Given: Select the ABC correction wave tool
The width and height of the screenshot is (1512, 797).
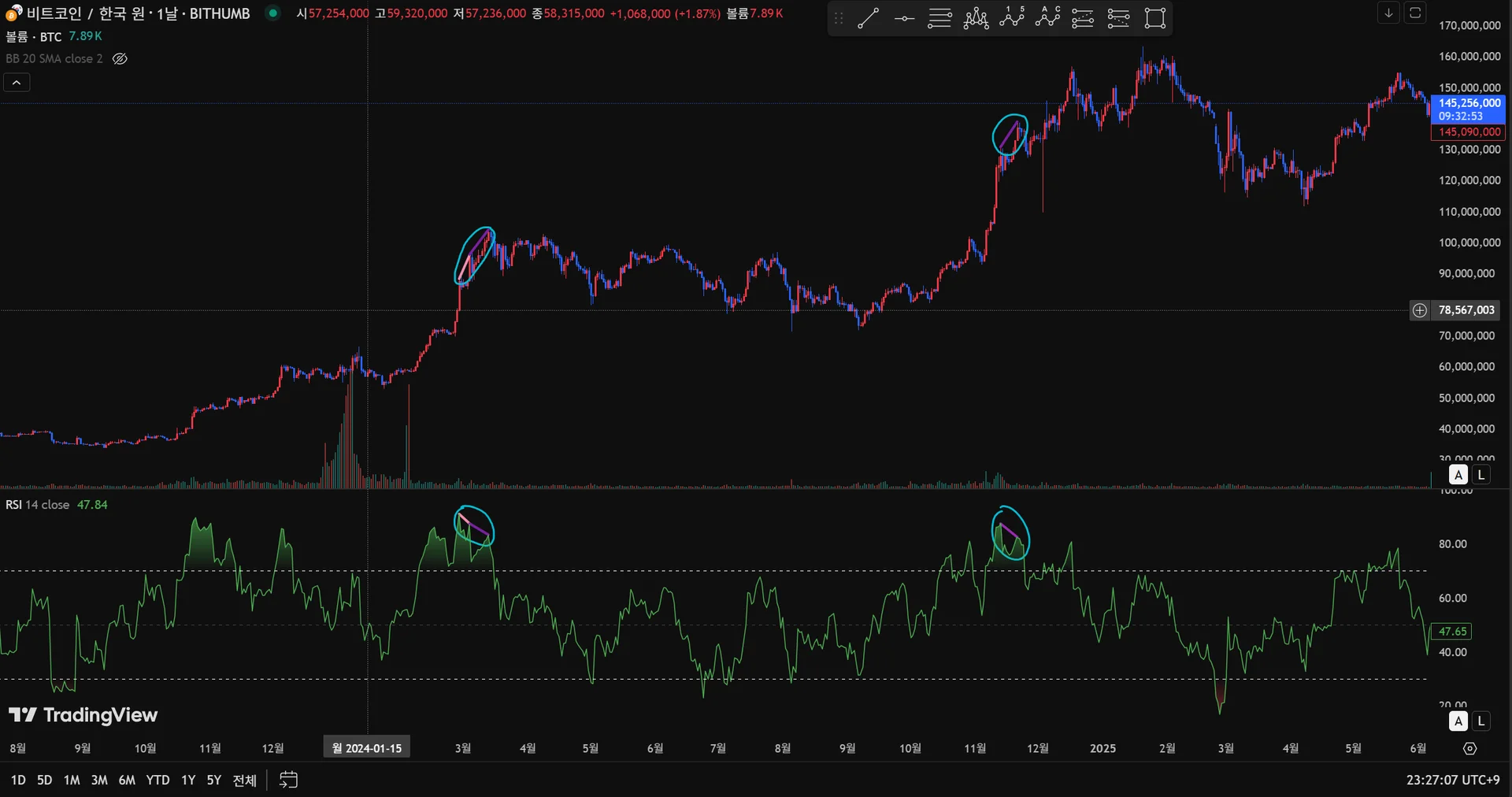Looking at the screenshot, I should point(1047,17).
